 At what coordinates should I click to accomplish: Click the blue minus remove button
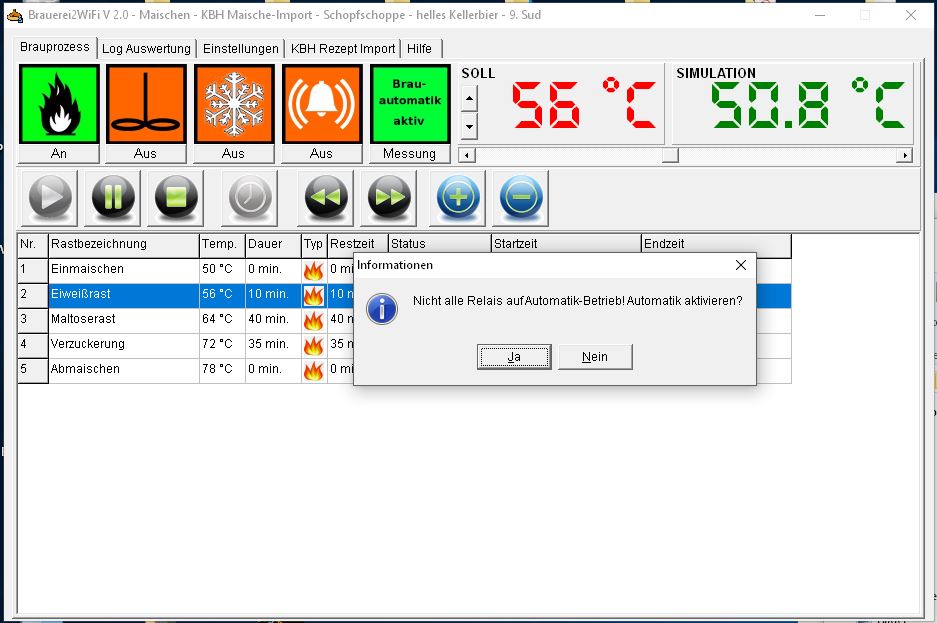coord(521,197)
